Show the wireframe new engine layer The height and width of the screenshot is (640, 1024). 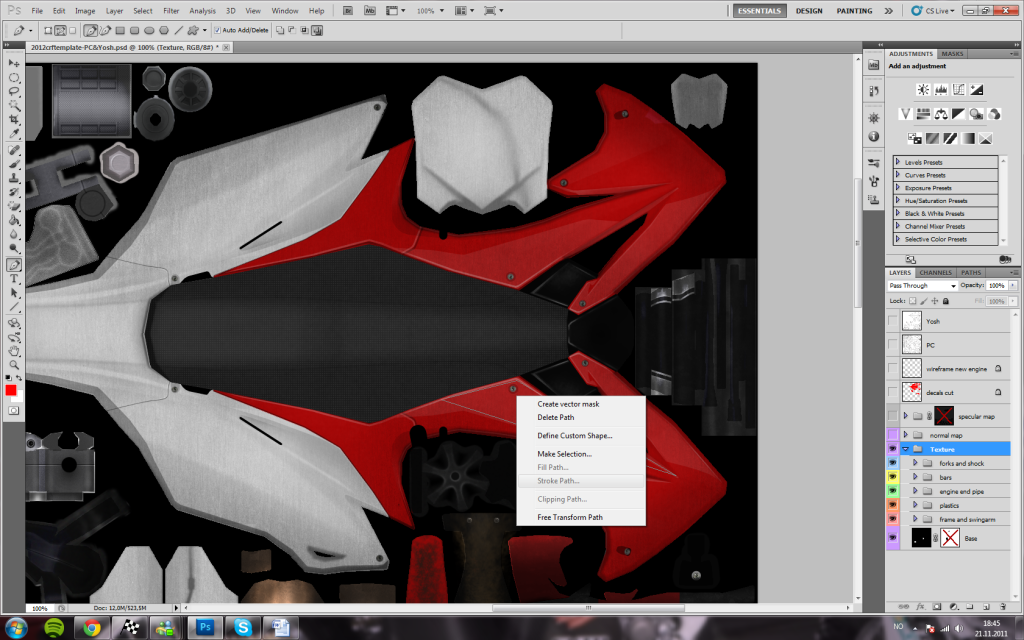(x=893, y=369)
